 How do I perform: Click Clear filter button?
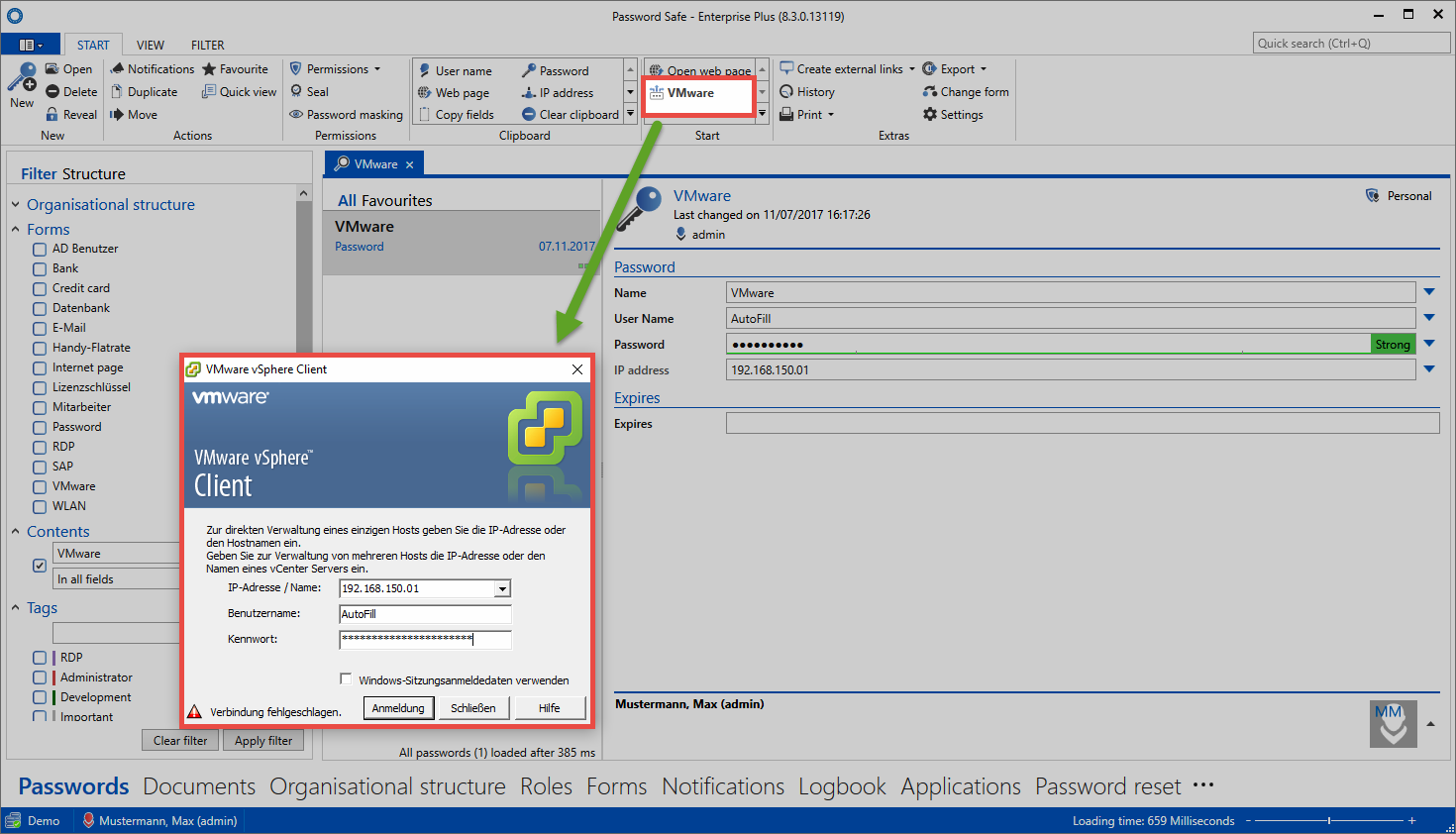pyautogui.click(x=180, y=741)
